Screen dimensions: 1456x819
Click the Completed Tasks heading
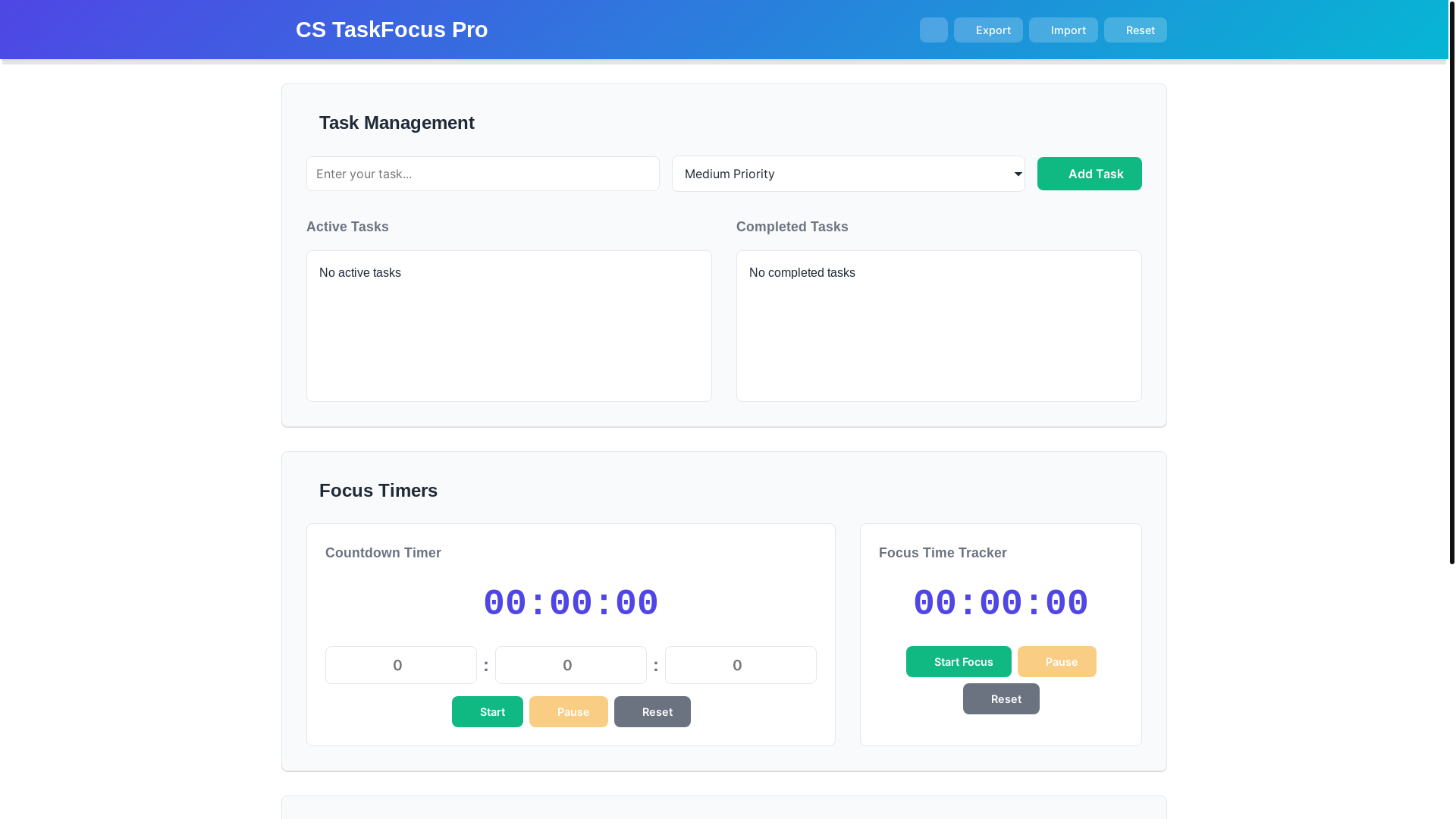[792, 227]
